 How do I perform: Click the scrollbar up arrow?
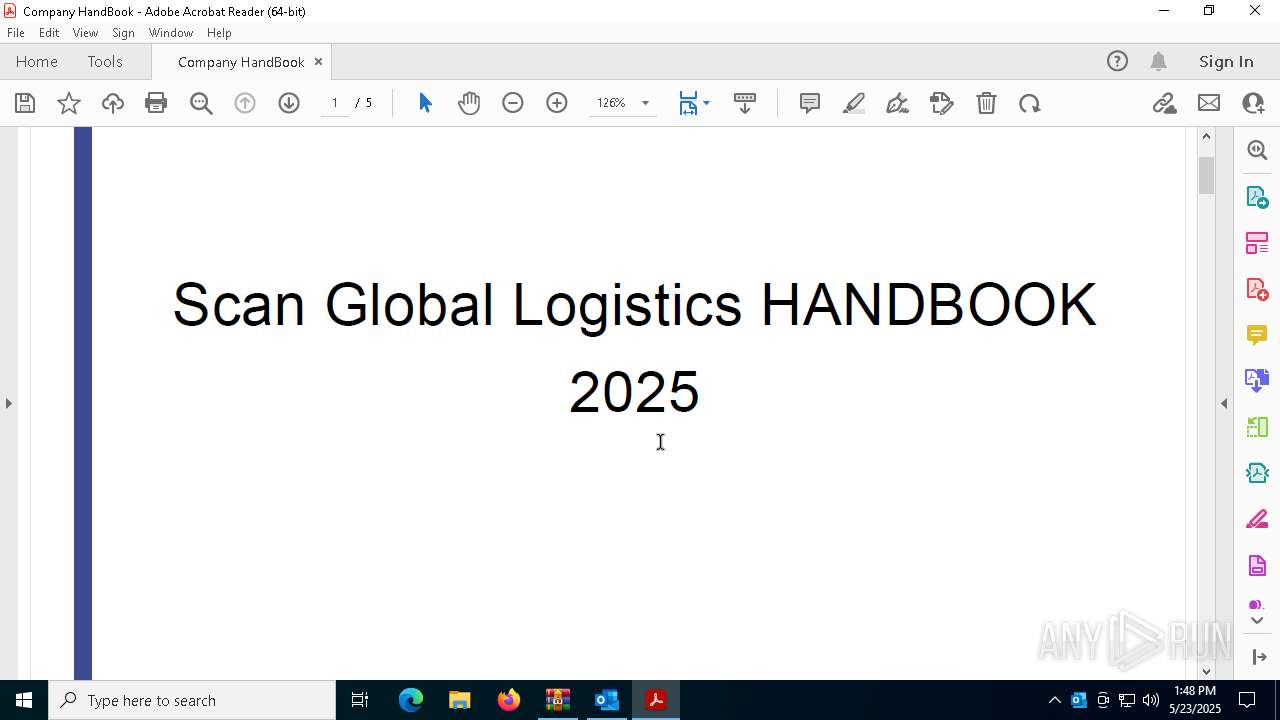(x=1206, y=136)
